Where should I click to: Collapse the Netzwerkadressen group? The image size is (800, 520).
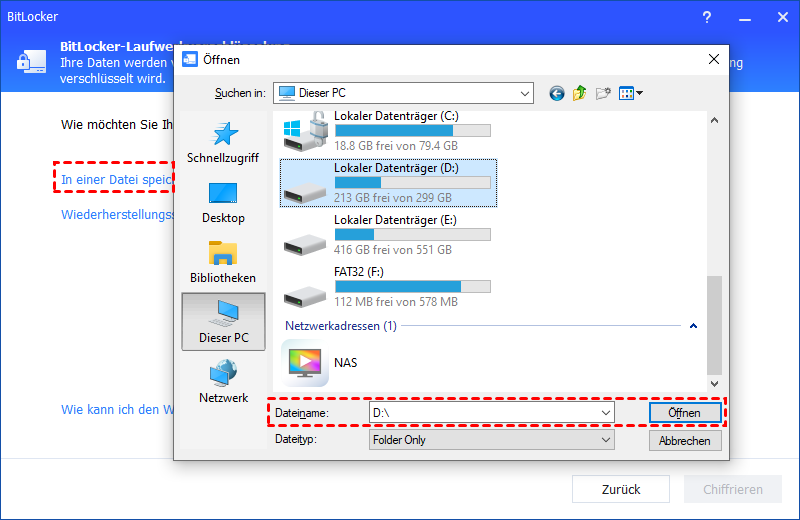(x=693, y=326)
